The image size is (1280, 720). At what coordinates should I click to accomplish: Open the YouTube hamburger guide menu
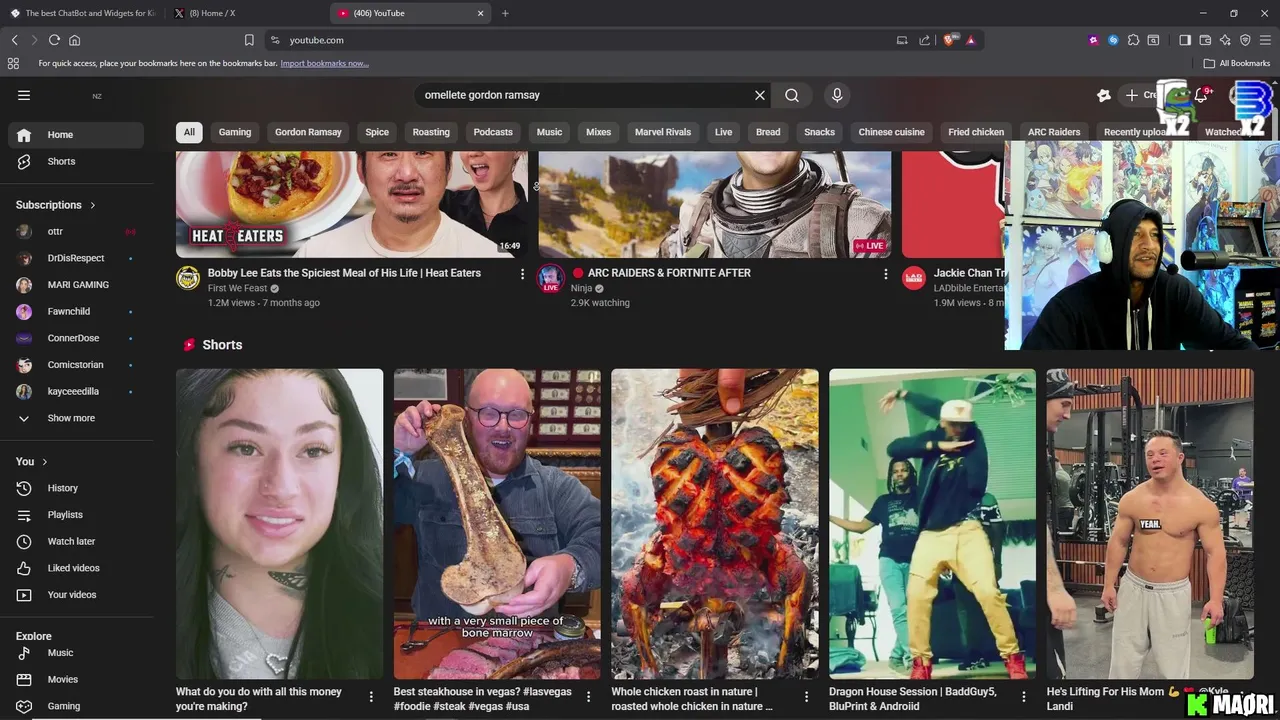coord(24,95)
